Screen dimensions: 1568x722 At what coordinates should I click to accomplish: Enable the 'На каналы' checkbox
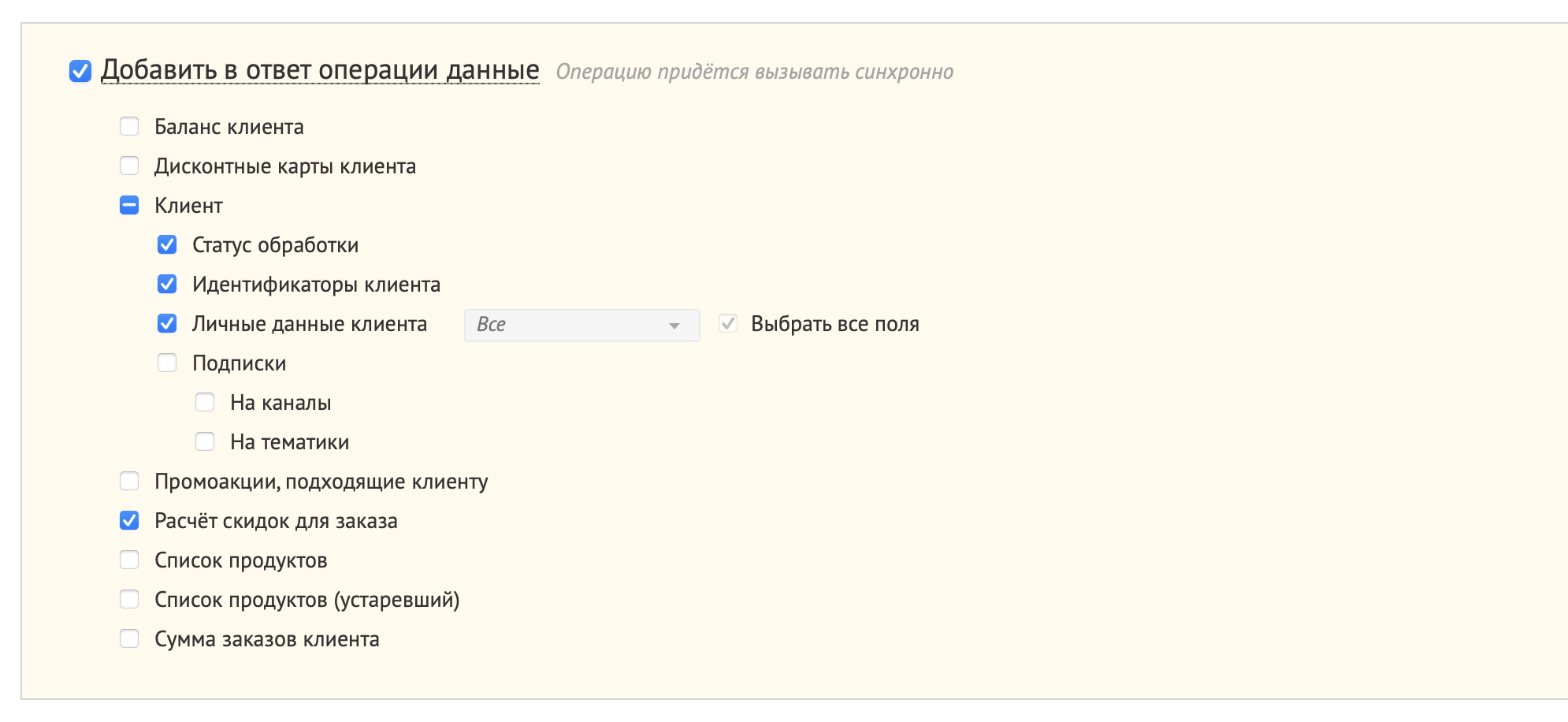205,402
